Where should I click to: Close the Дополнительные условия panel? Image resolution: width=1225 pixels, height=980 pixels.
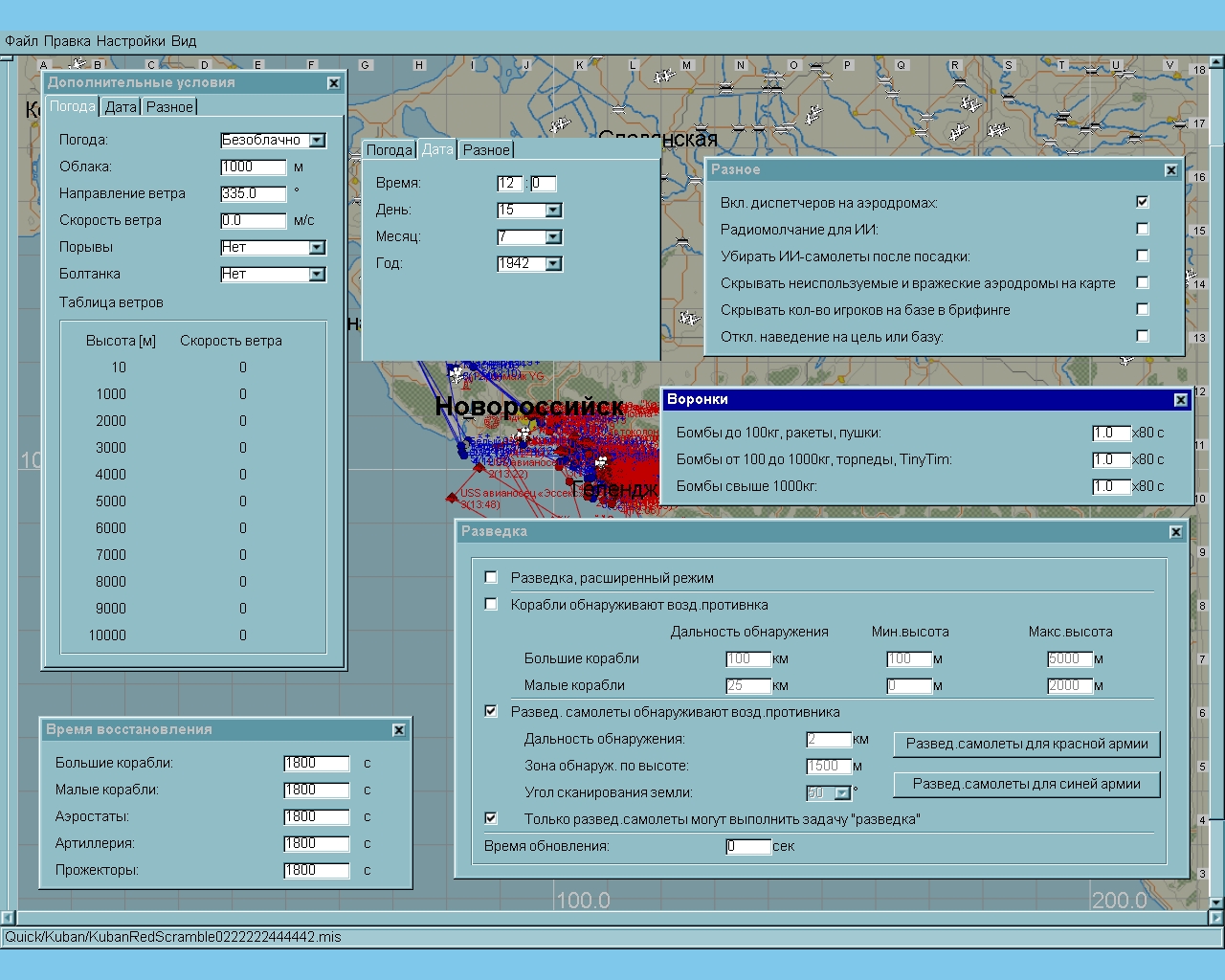pos(333,83)
